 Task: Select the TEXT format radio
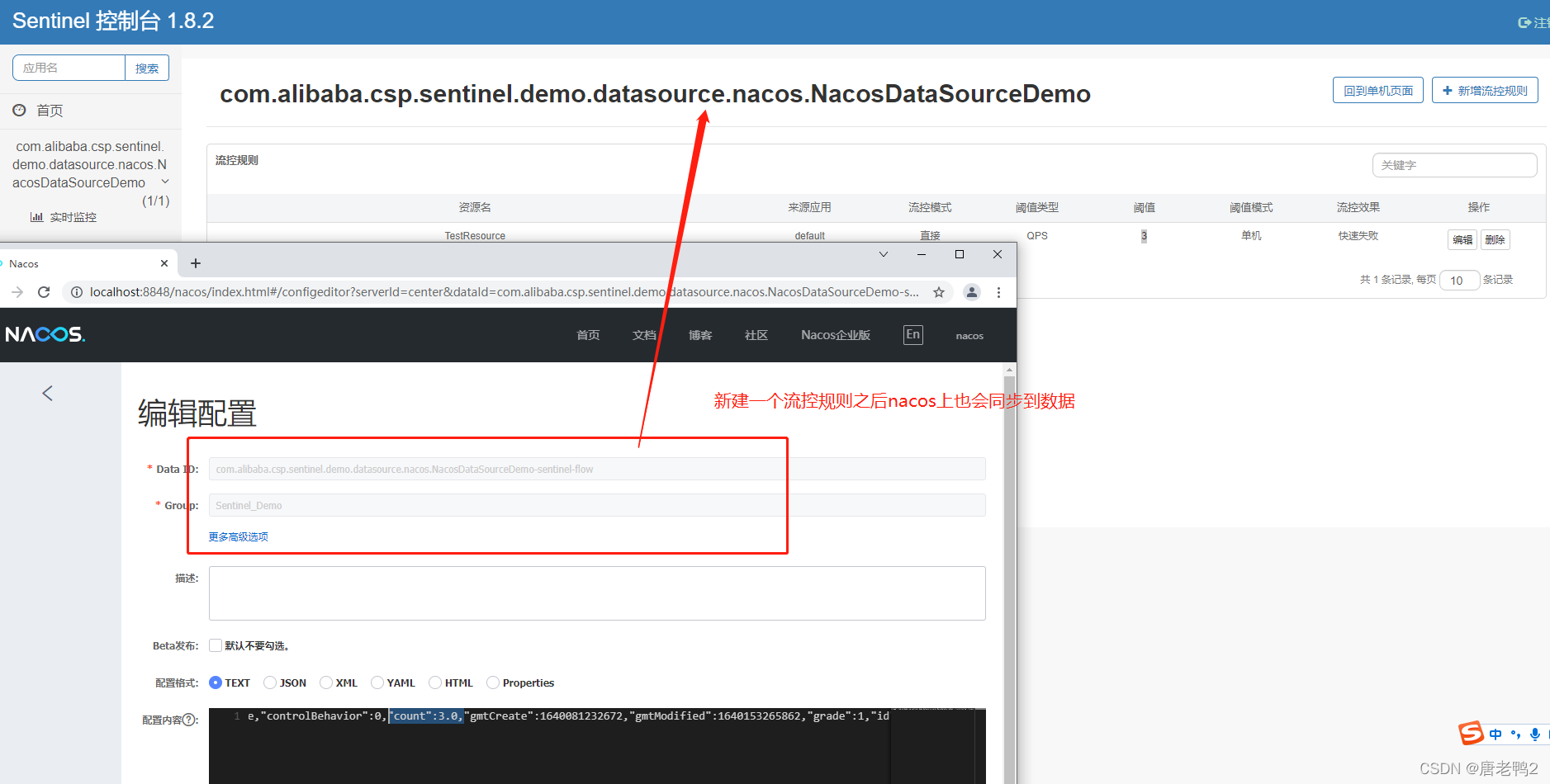point(216,682)
